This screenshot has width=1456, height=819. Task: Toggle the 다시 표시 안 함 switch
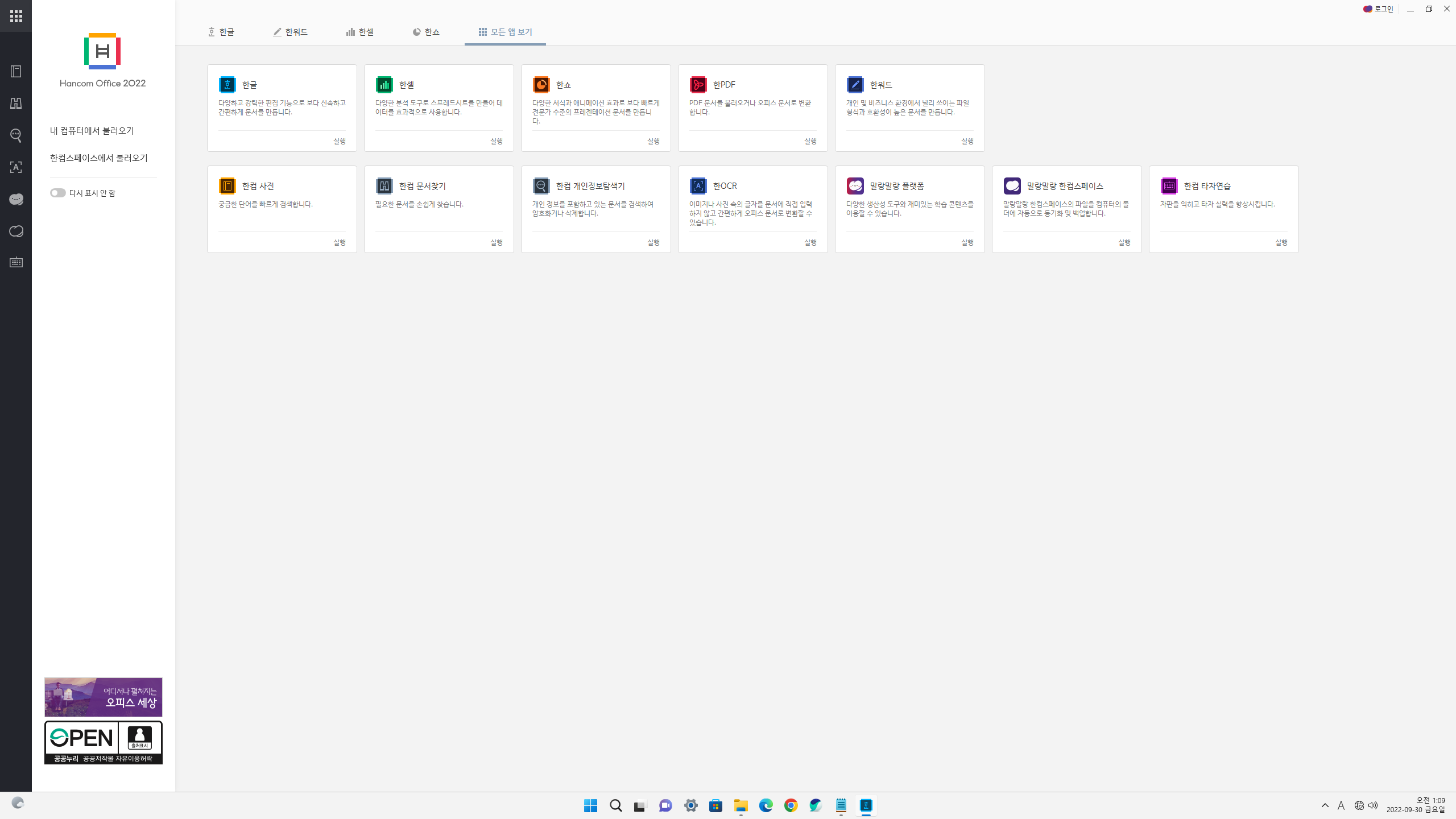pos(57,193)
